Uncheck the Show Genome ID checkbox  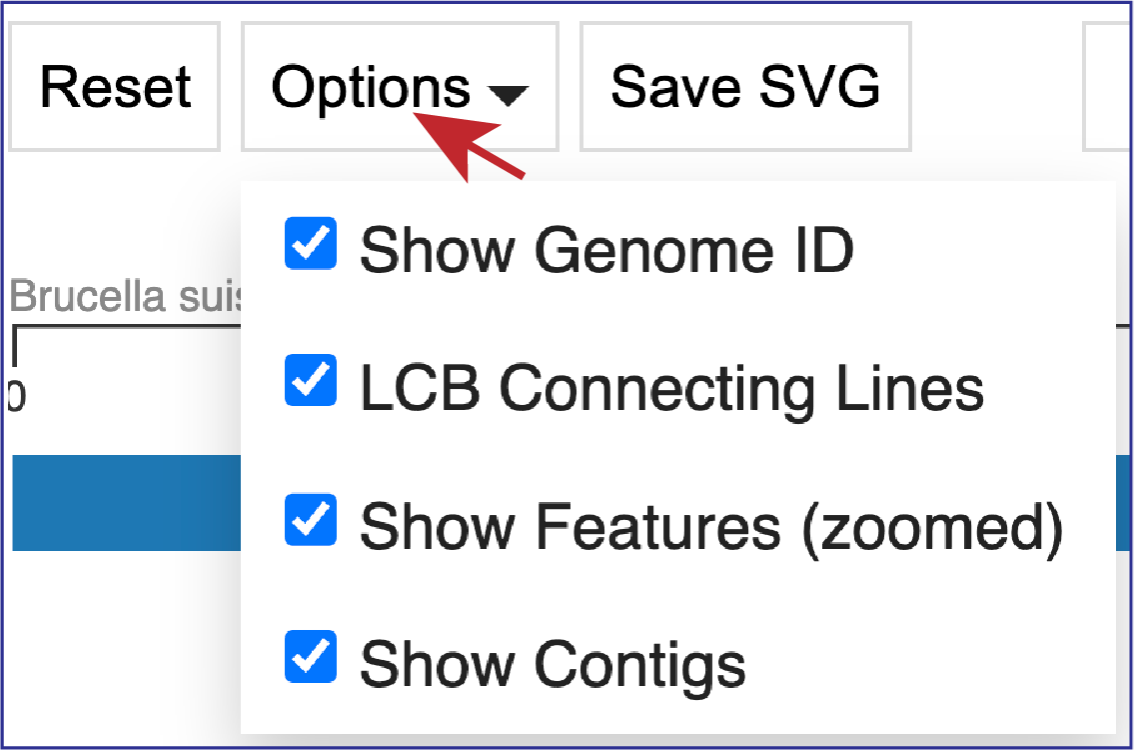[310, 244]
